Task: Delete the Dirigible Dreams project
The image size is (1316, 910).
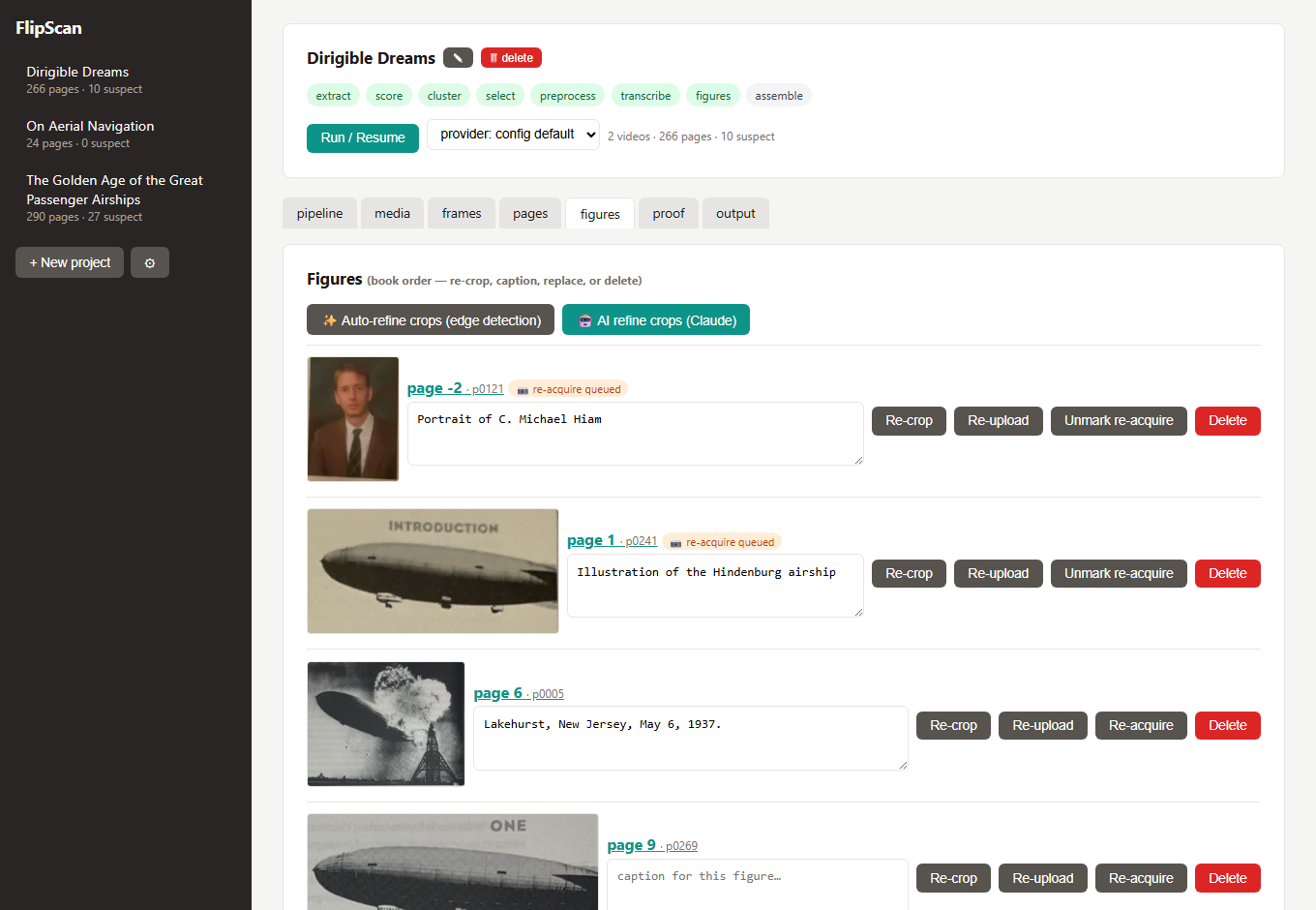Action: coord(511,58)
